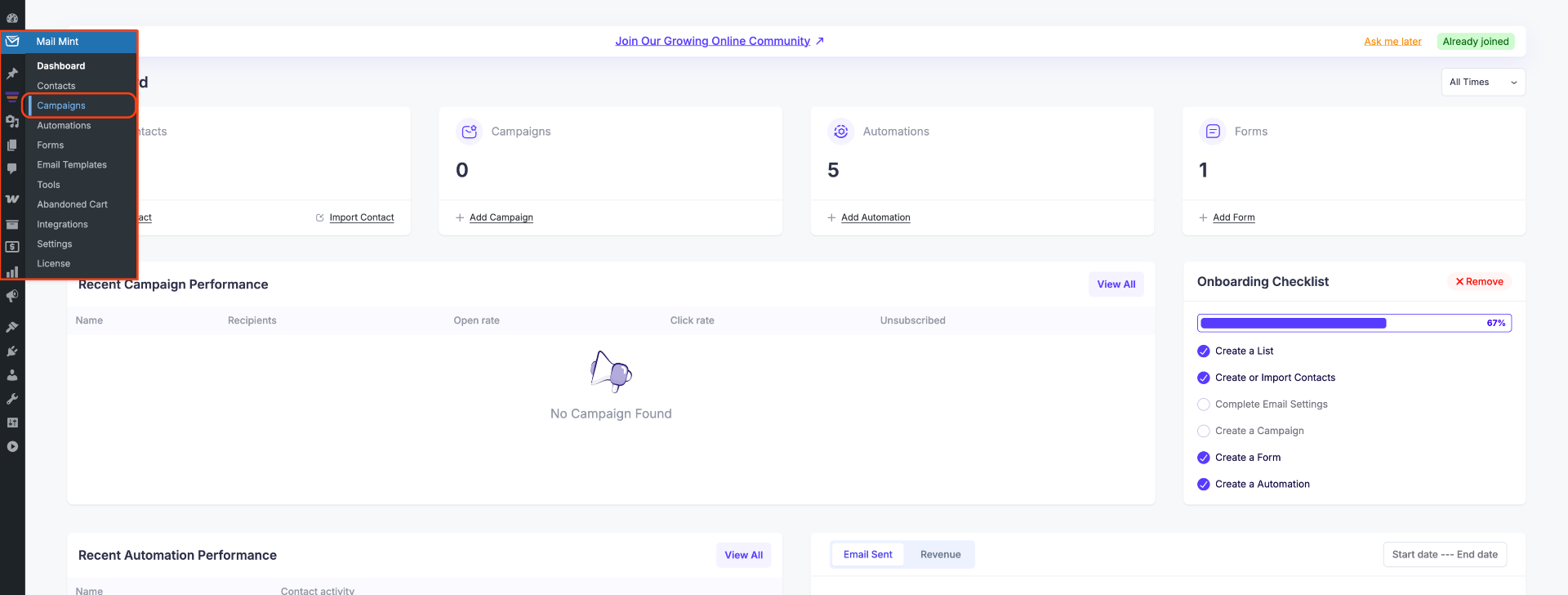Open Tools in Mail Mint submenu

coord(48,185)
